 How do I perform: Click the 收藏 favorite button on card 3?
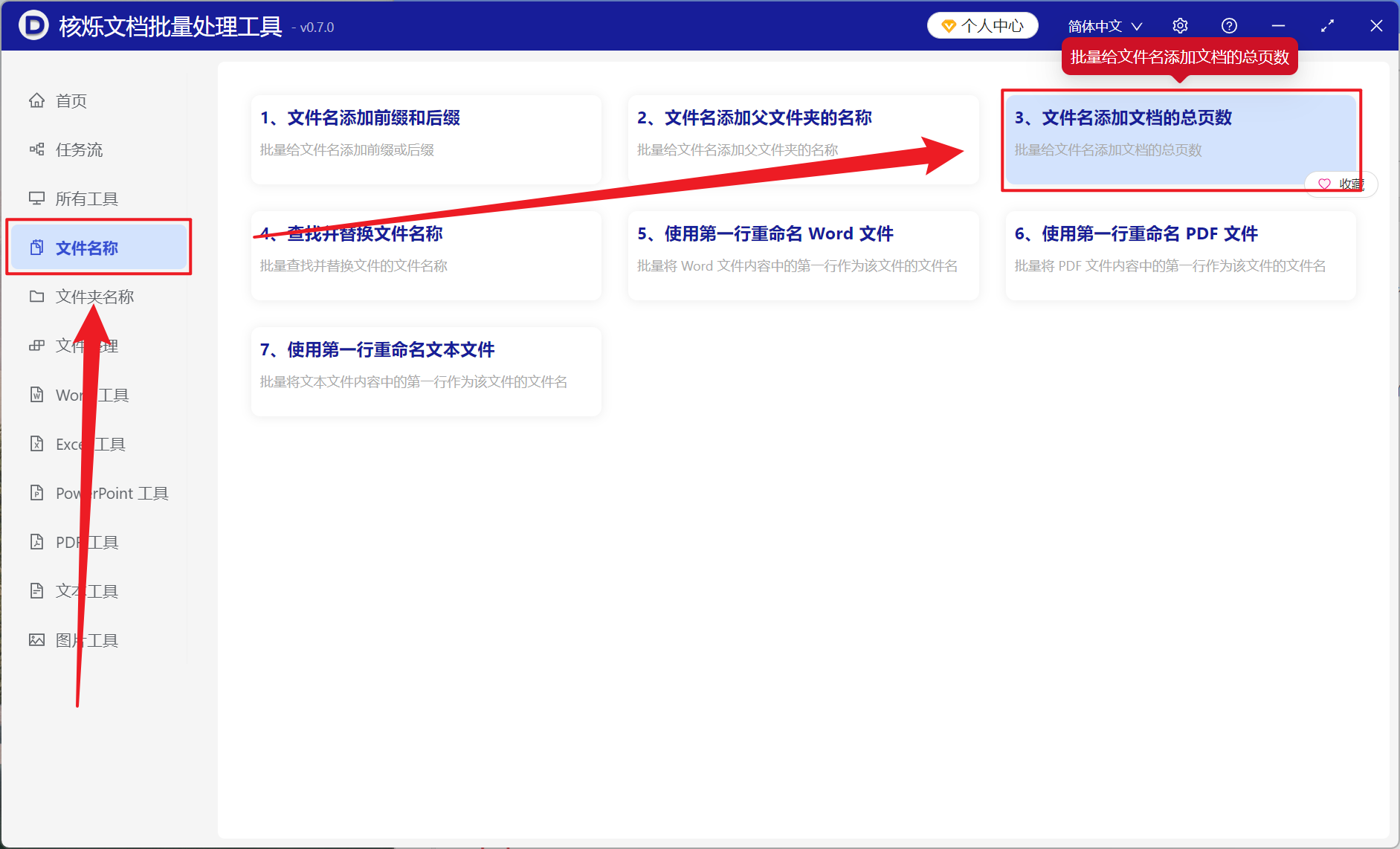pos(1341,184)
